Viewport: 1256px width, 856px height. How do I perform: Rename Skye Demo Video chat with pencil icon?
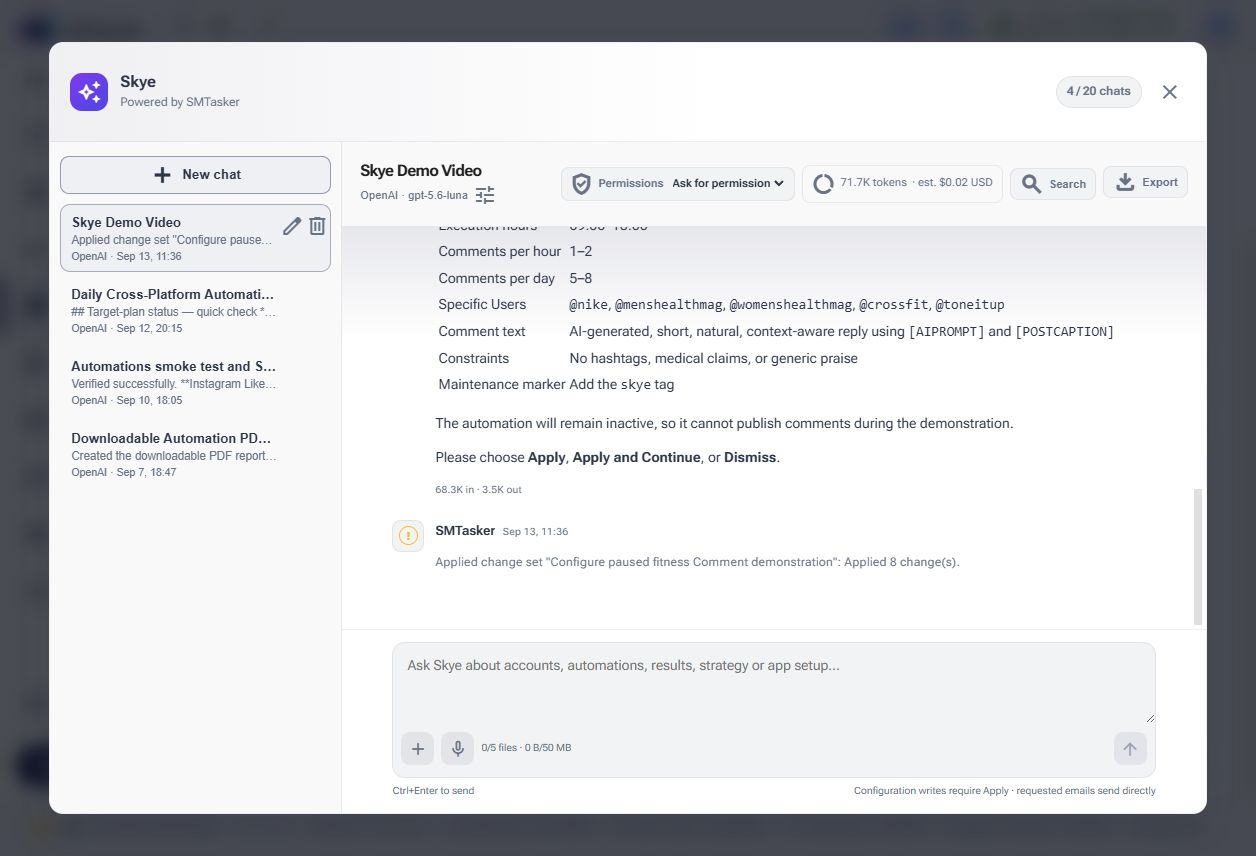pos(292,226)
